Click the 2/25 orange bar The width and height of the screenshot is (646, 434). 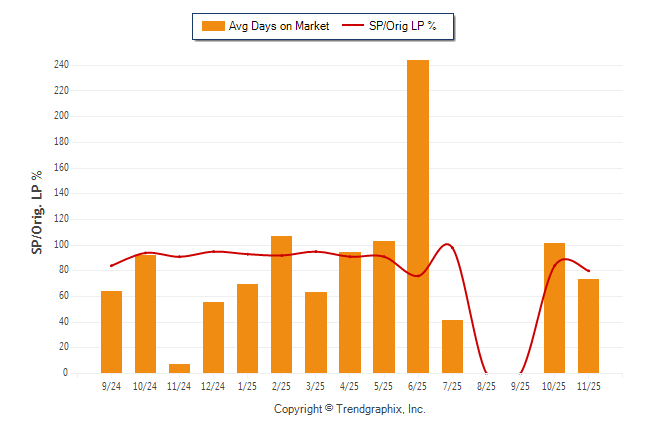(281, 304)
